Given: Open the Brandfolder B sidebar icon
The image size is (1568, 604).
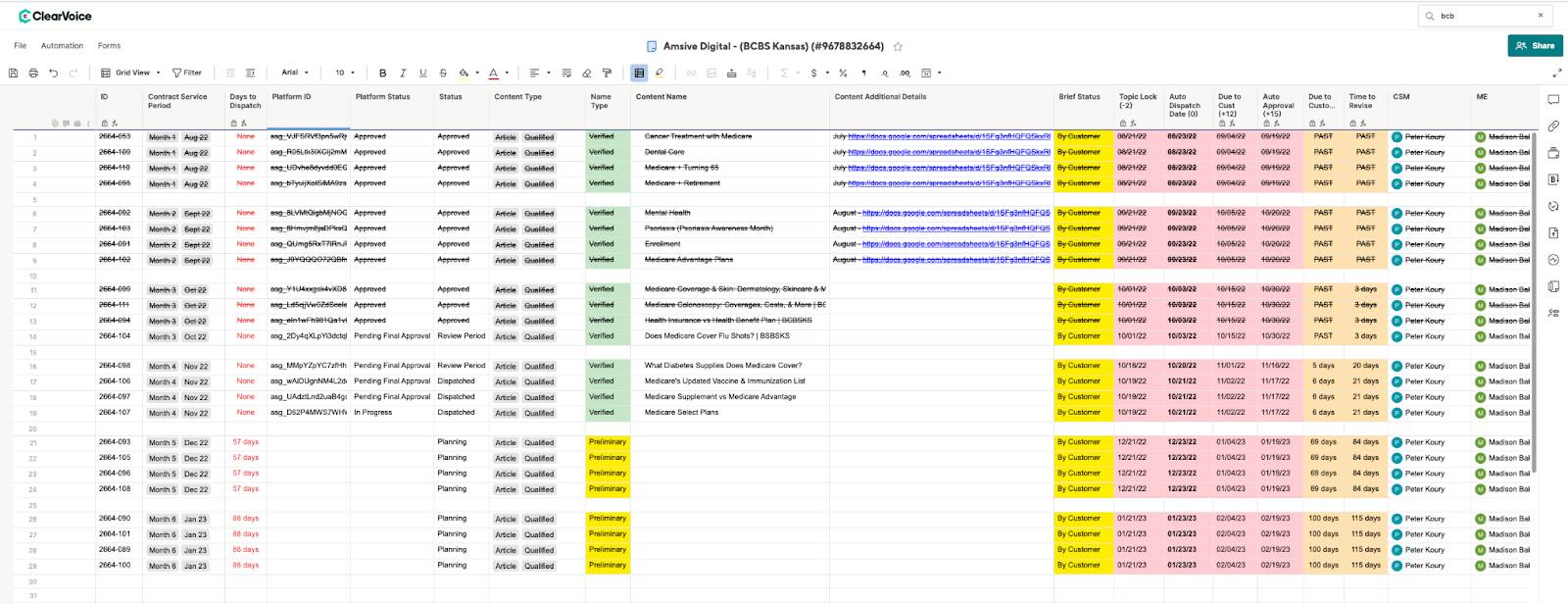Looking at the screenshot, I should point(1553,179).
